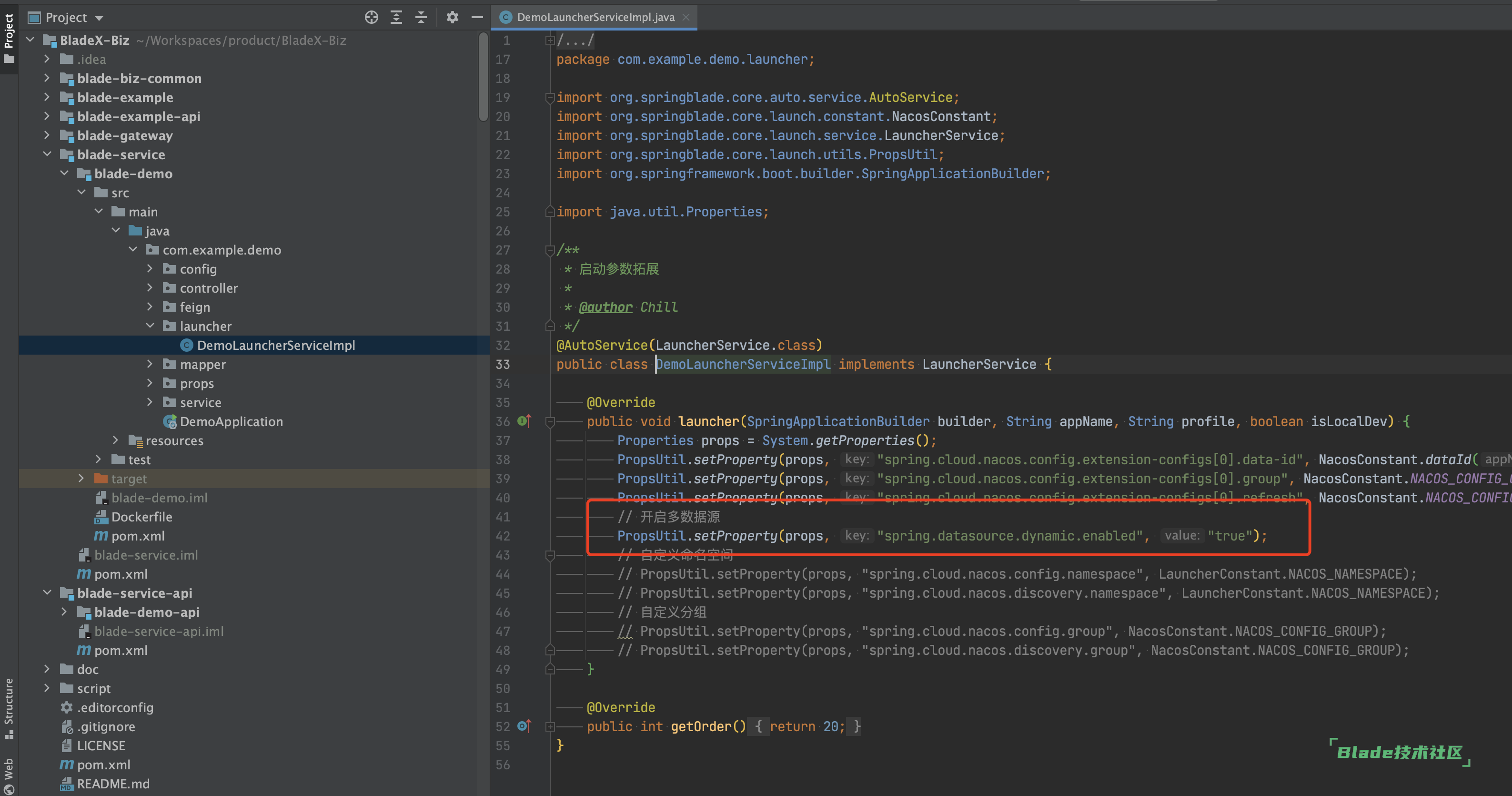Viewport: 1512px width, 796px height.
Task: Collapse the blade-service module
Action: coord(47,154)
